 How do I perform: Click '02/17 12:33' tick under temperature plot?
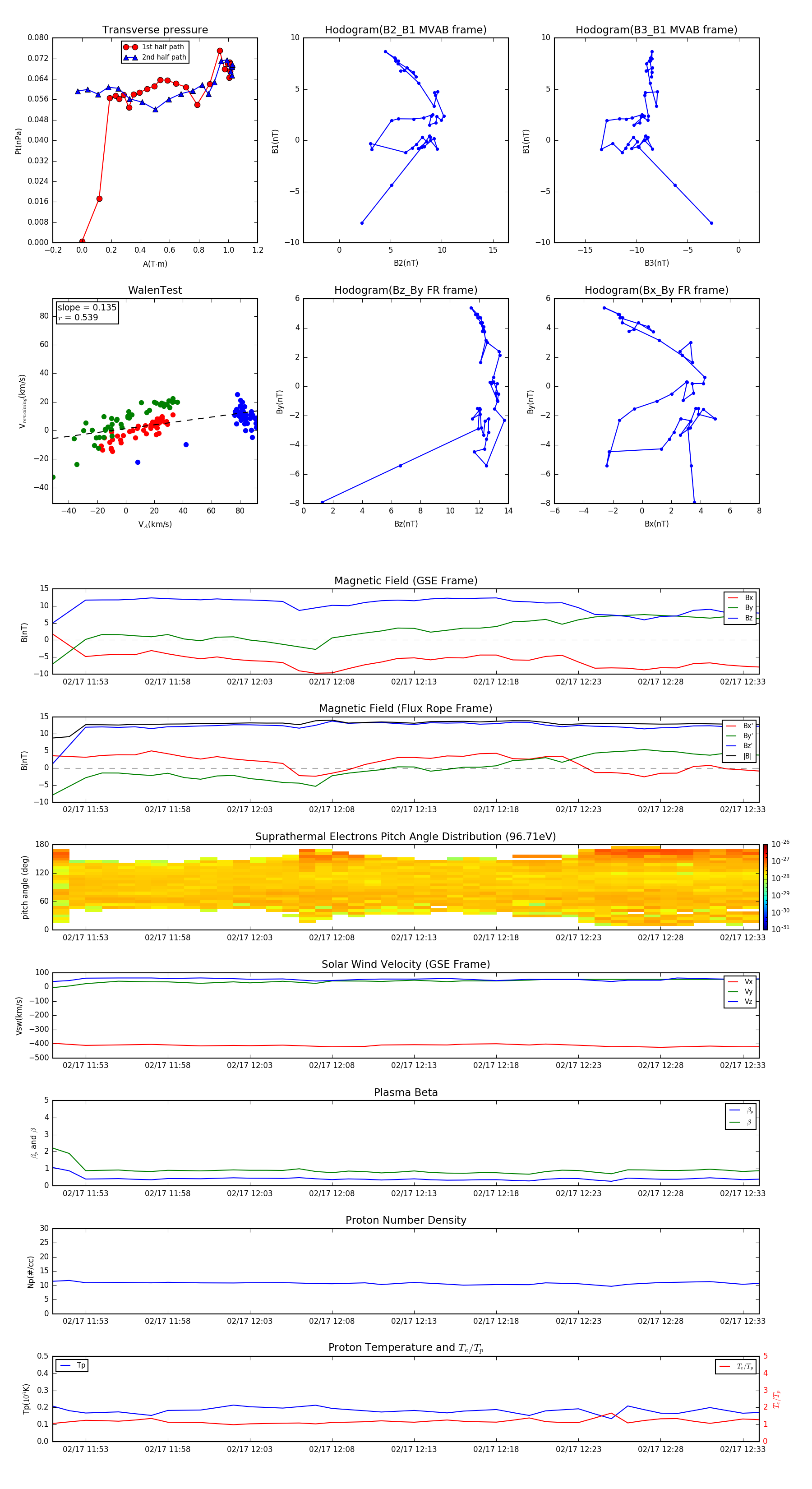(x=743, y=1449)
